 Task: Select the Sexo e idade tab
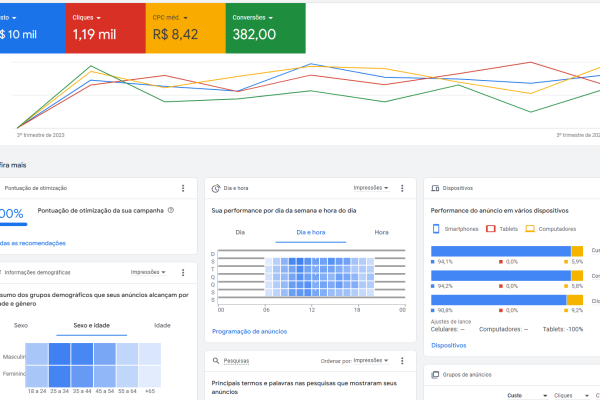point(91,325)
